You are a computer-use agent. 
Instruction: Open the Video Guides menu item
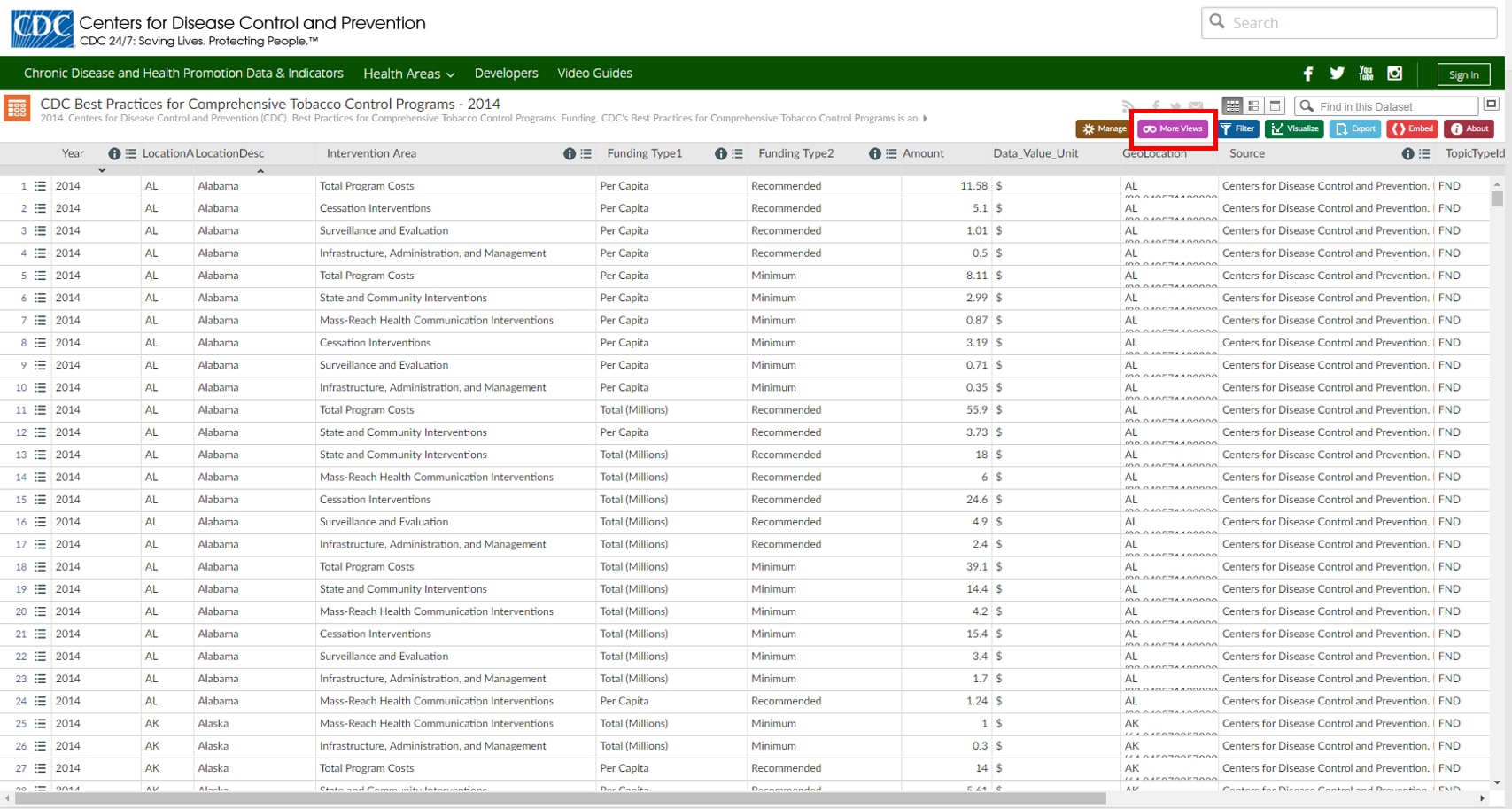click(594, 74)
